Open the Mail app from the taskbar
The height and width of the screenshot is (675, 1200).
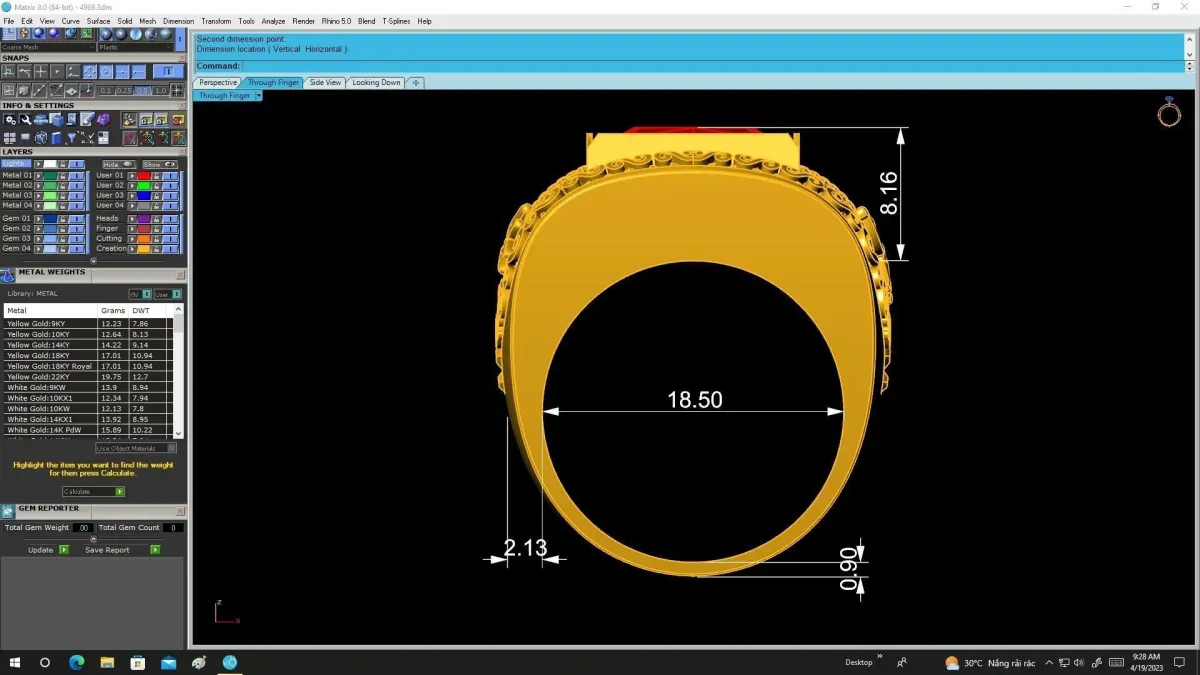tap(168, 662)
